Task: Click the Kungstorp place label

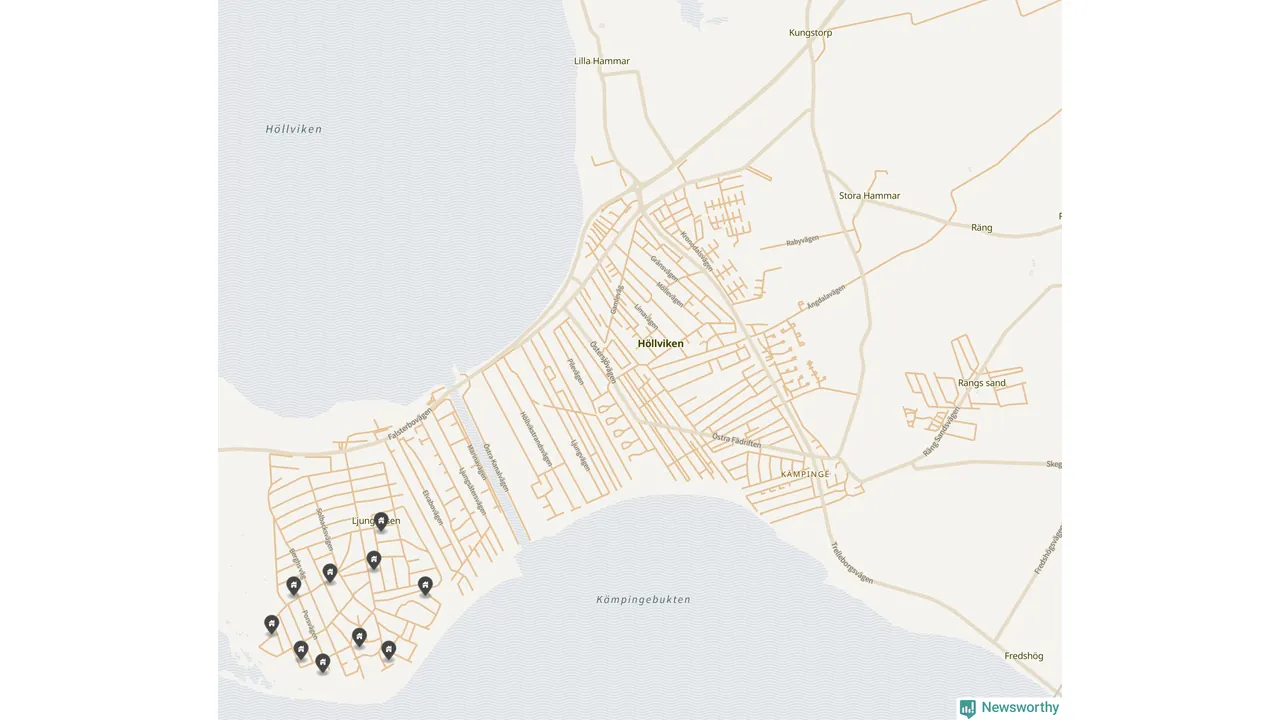Action: tap(810, 33)
